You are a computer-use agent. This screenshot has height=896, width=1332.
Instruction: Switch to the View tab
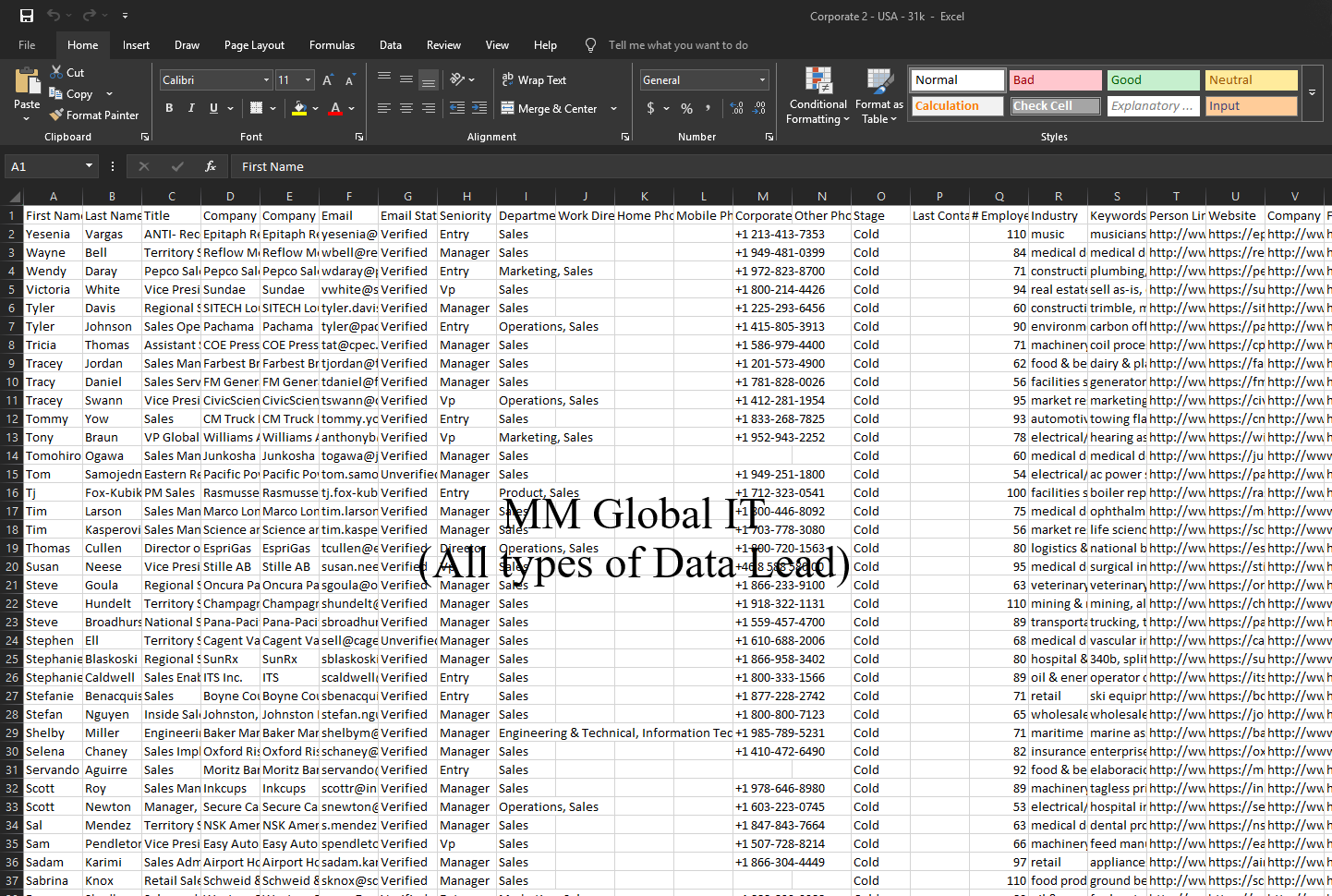point(497,45)
